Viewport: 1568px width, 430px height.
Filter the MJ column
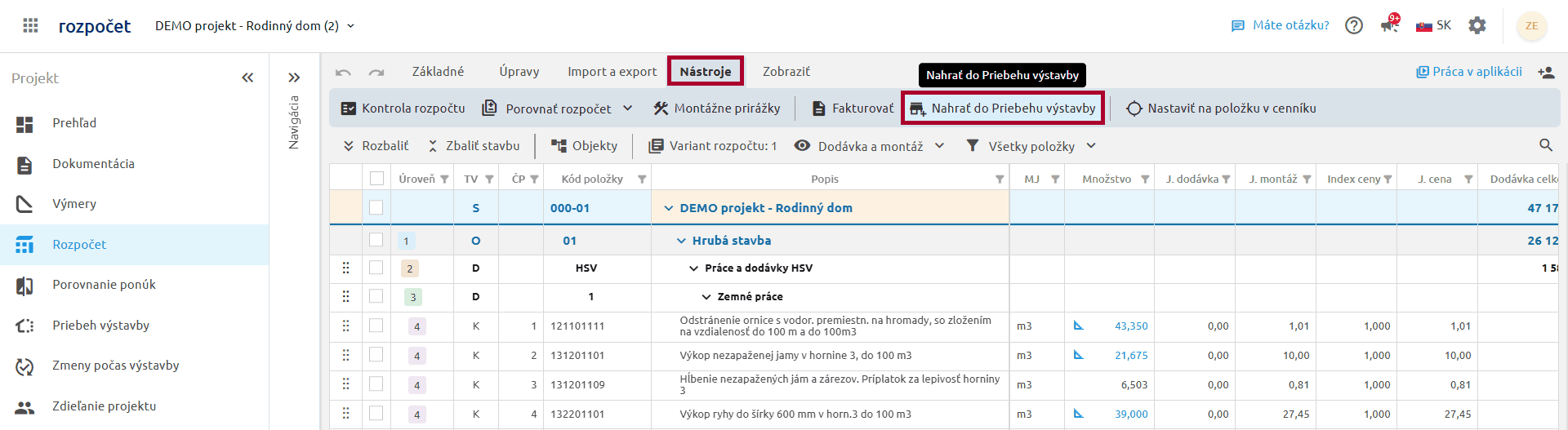pyautogui.click(x=1055, y=180)
